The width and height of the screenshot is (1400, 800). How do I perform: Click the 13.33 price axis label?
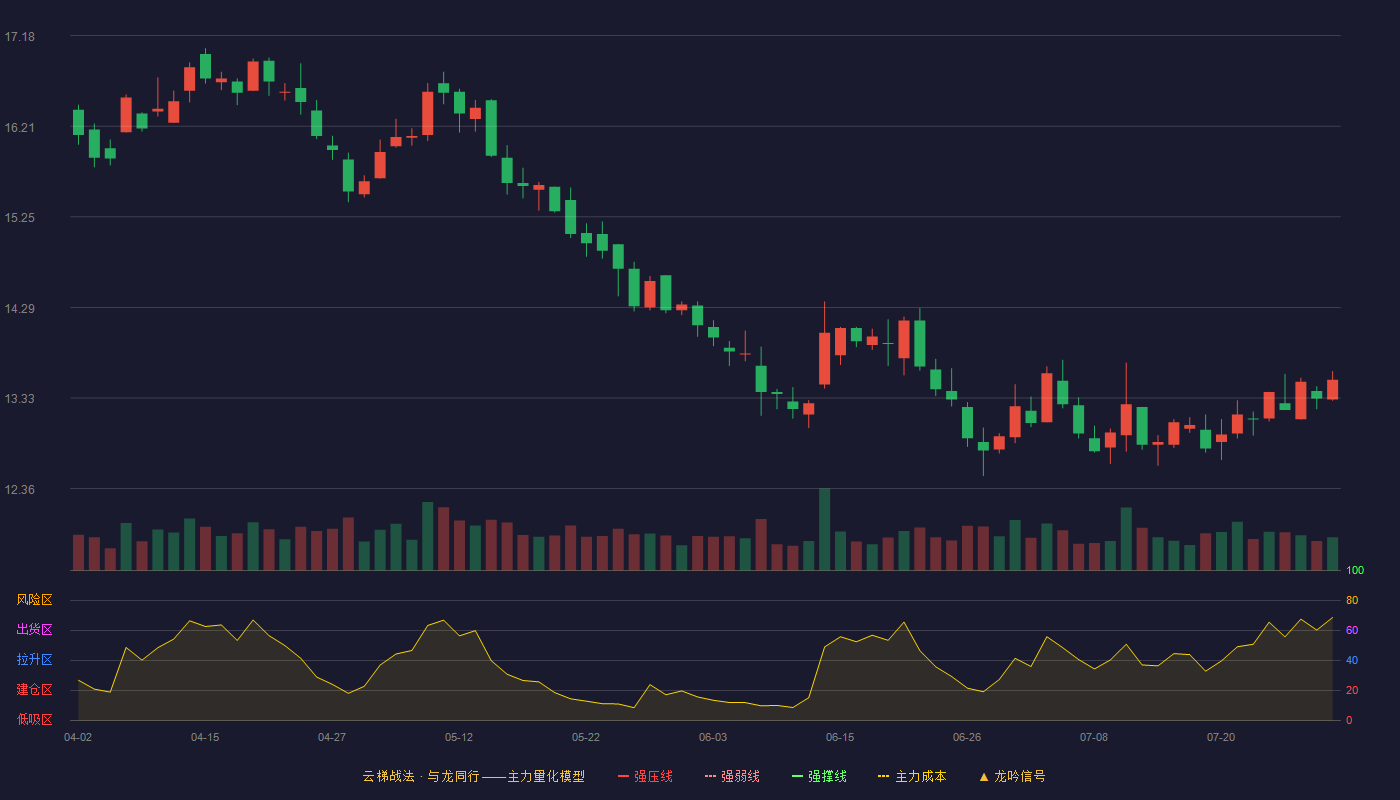click(20, 398)
